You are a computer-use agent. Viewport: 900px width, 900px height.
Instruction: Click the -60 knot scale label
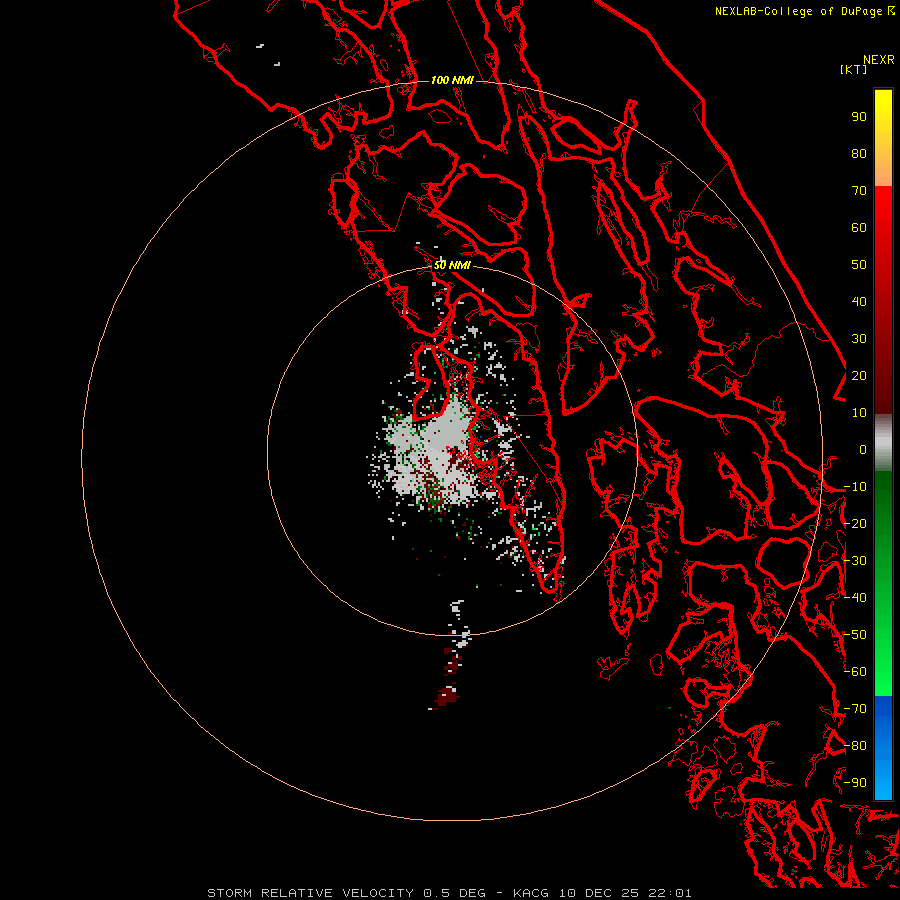[855, 672]
